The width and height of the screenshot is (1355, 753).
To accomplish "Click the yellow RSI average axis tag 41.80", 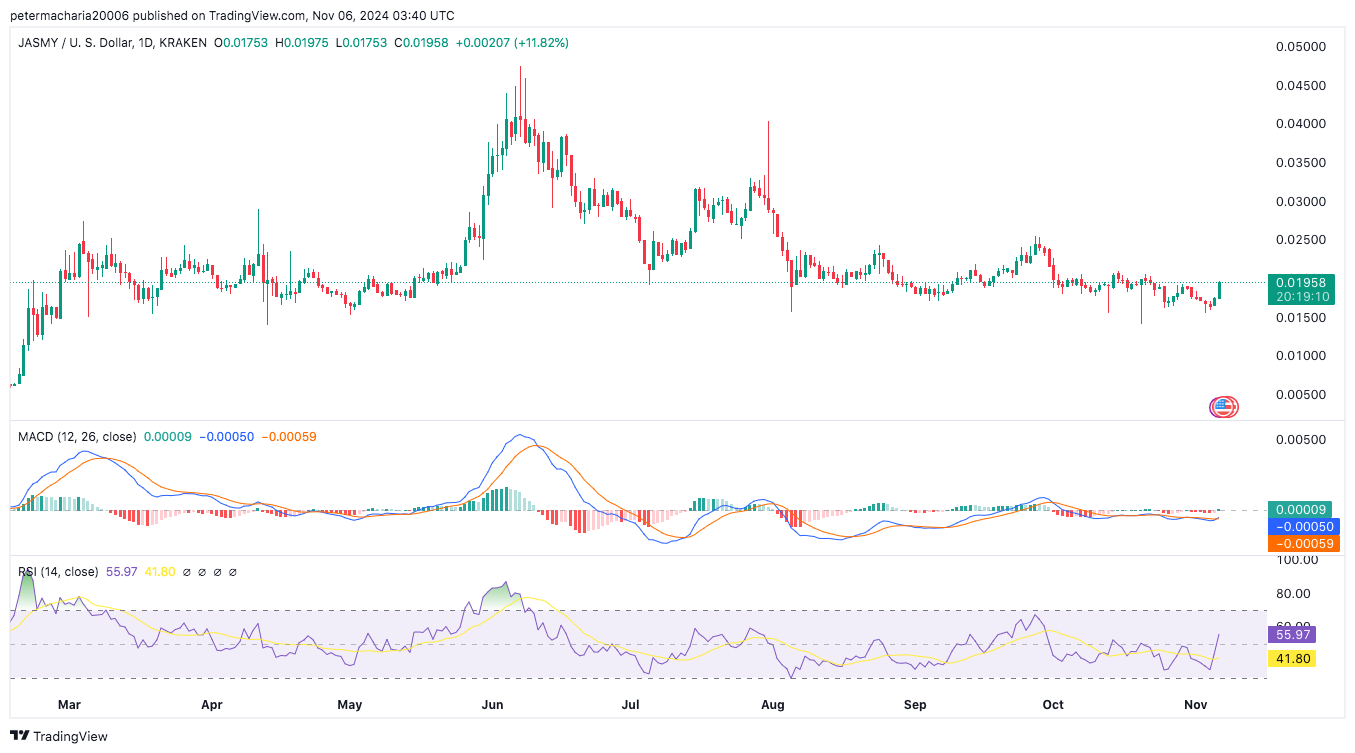I will coord(1291,659).
